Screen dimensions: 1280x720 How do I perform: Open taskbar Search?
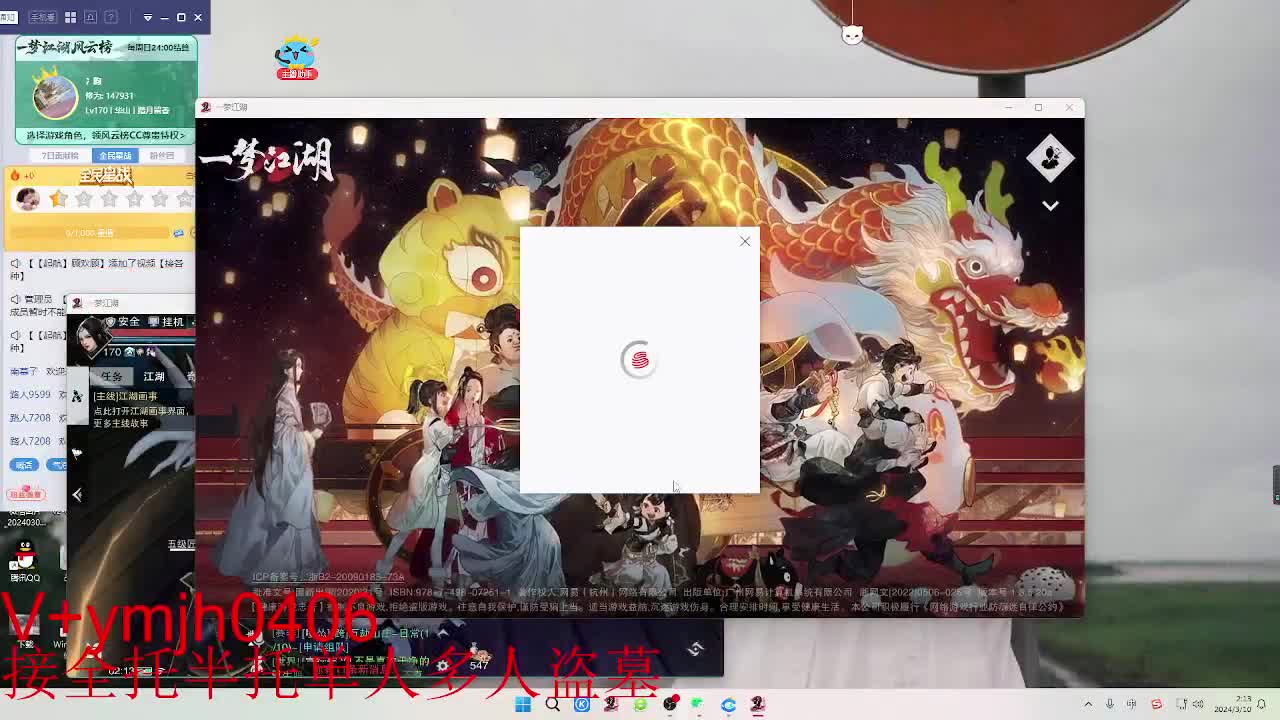552,704
